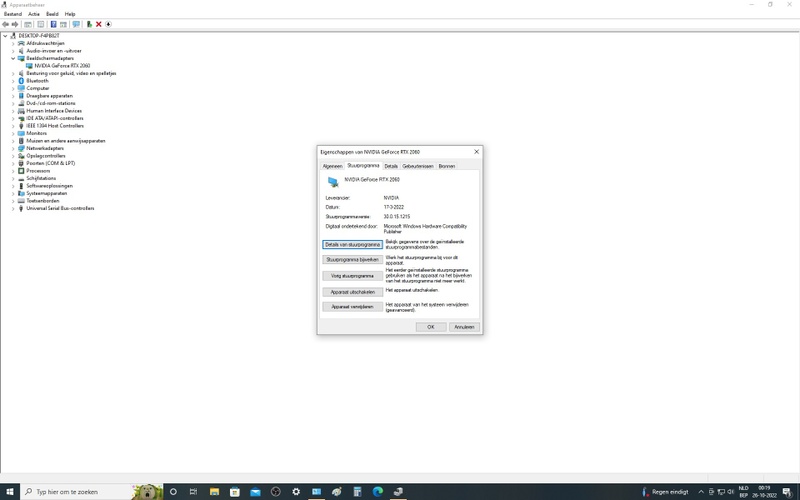Select Draagbare apparaten tree item
This screenshot has height=500, width=800.
click(49, 96)
